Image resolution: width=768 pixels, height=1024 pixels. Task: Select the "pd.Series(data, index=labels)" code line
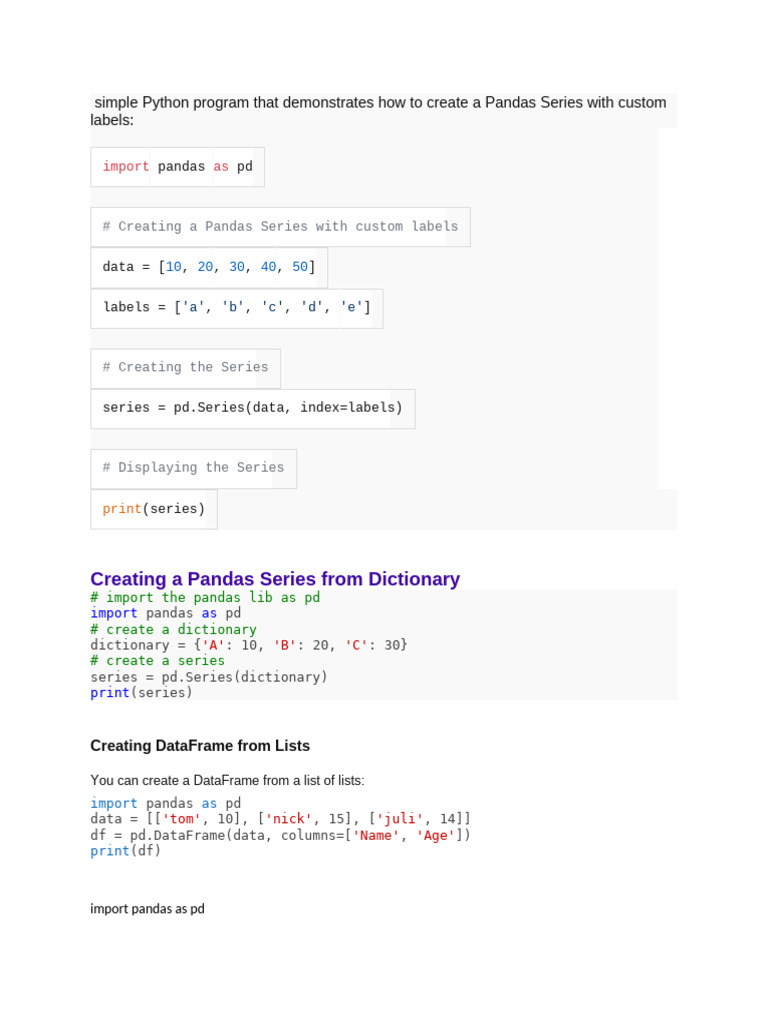252,408
